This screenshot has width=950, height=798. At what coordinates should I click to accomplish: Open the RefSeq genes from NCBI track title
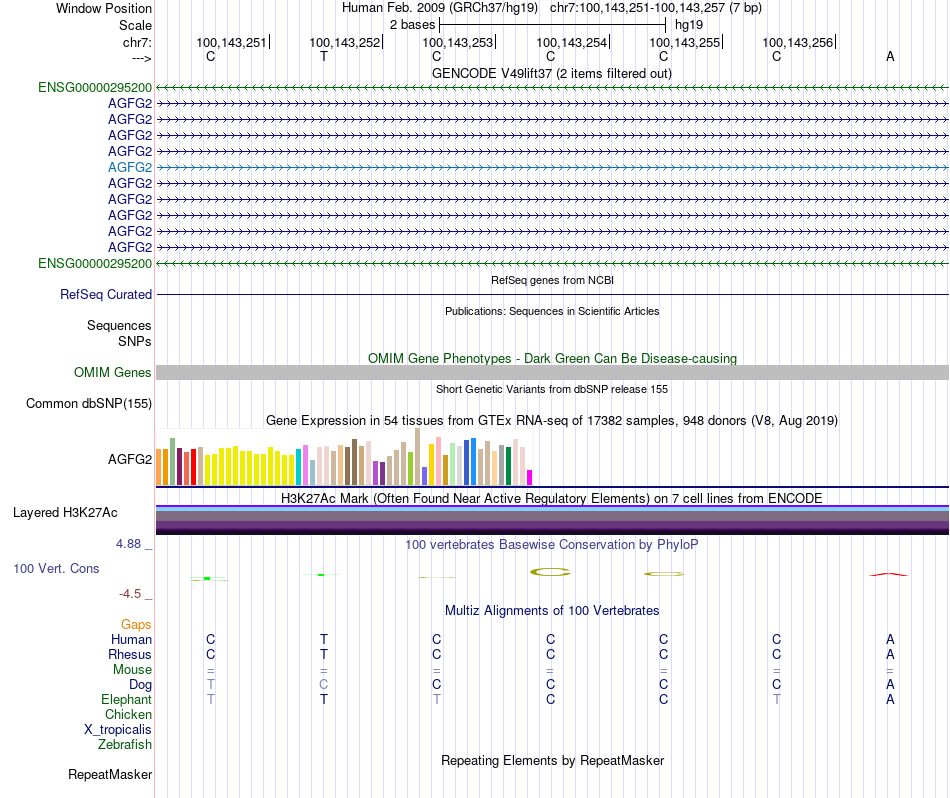tap(552, 280)
